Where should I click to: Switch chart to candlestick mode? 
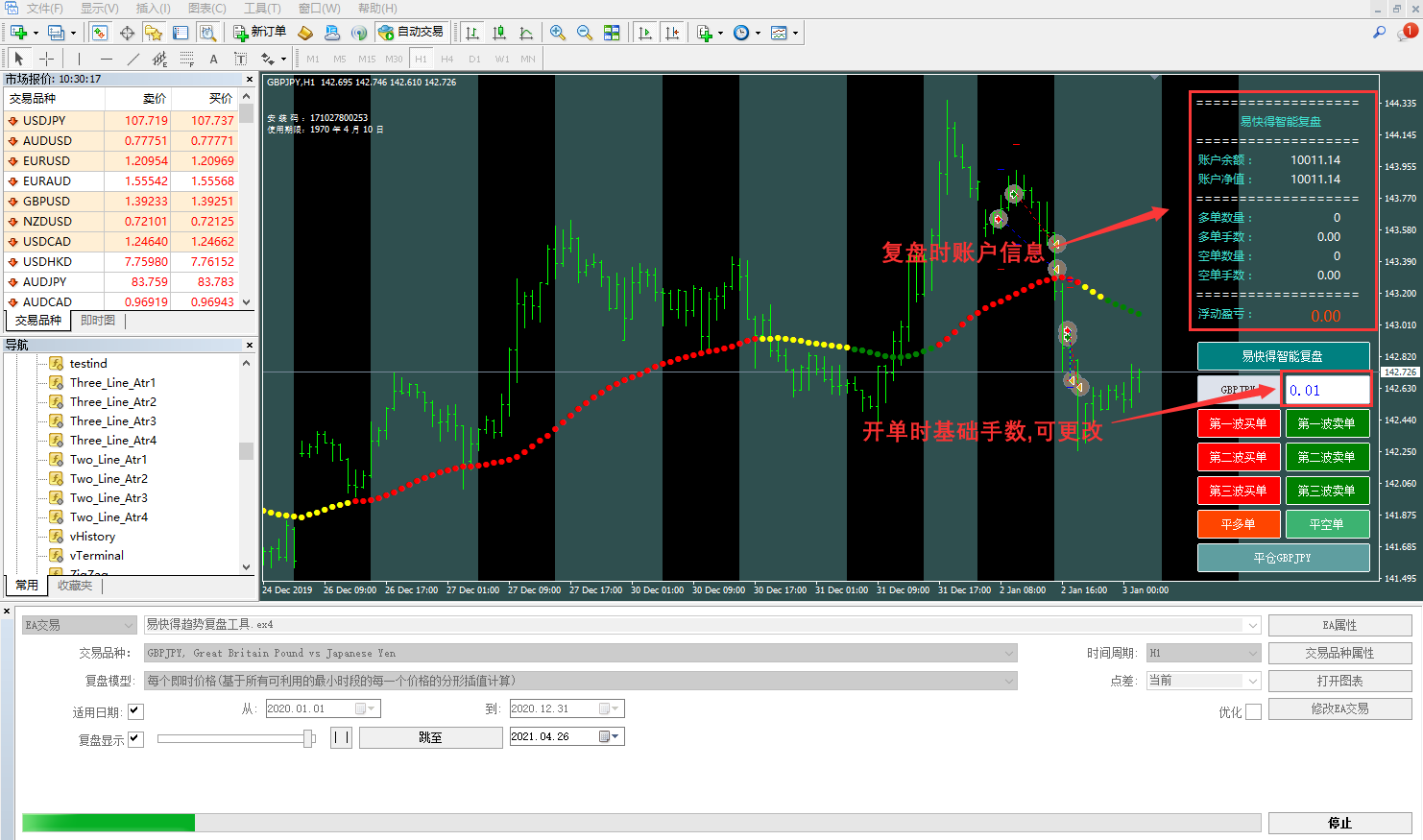499,33
